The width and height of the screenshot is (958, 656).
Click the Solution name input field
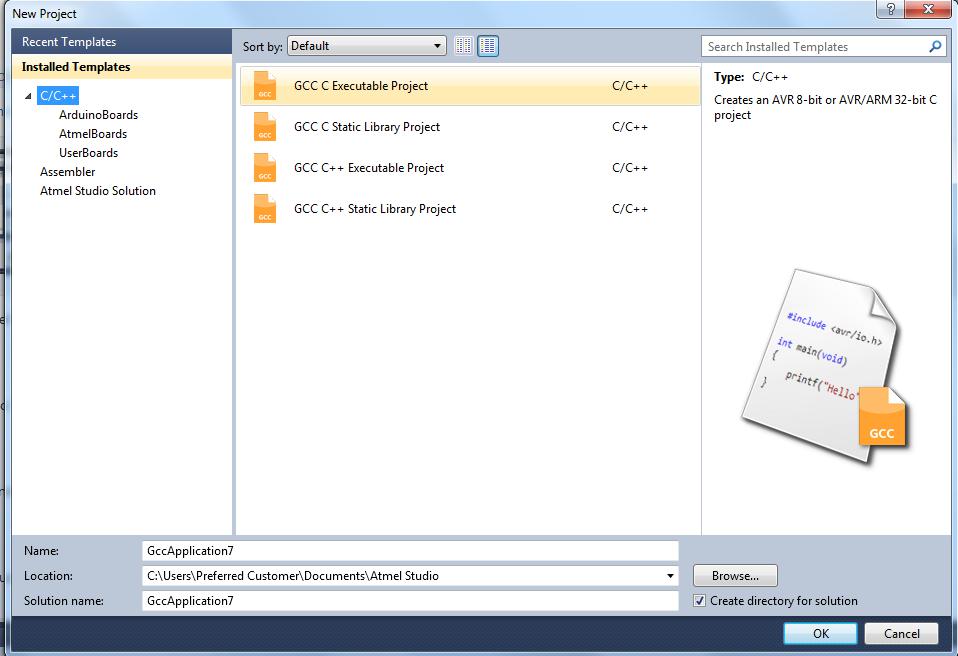(x=410, y=601)
